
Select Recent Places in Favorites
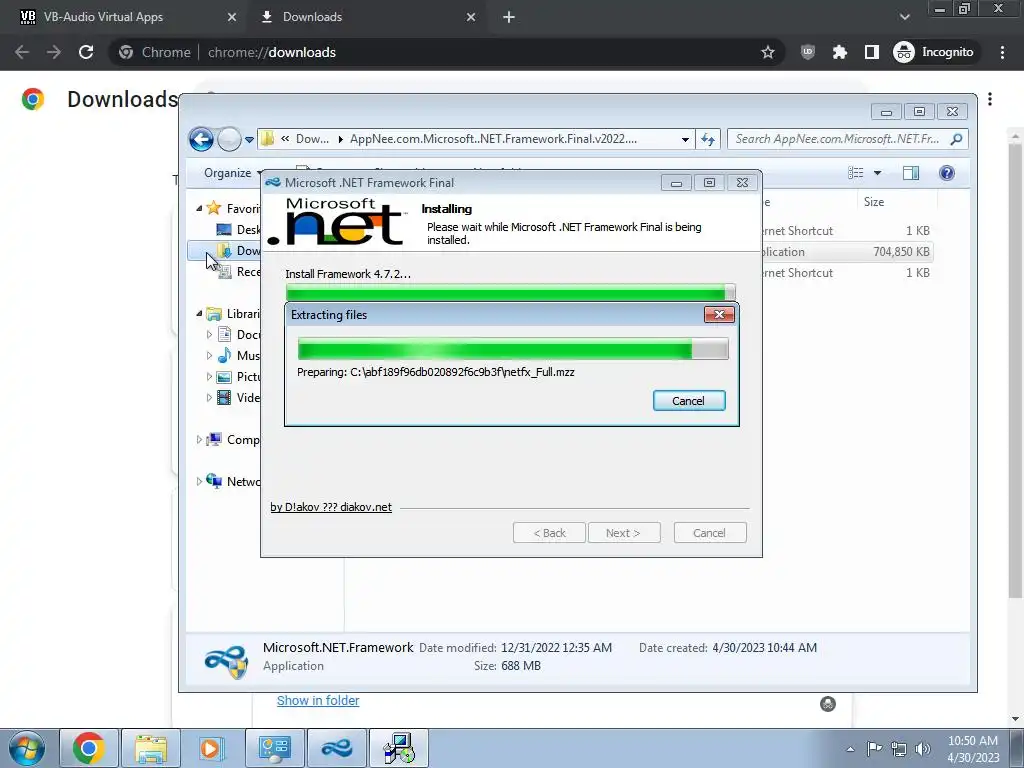pos(238,272)
